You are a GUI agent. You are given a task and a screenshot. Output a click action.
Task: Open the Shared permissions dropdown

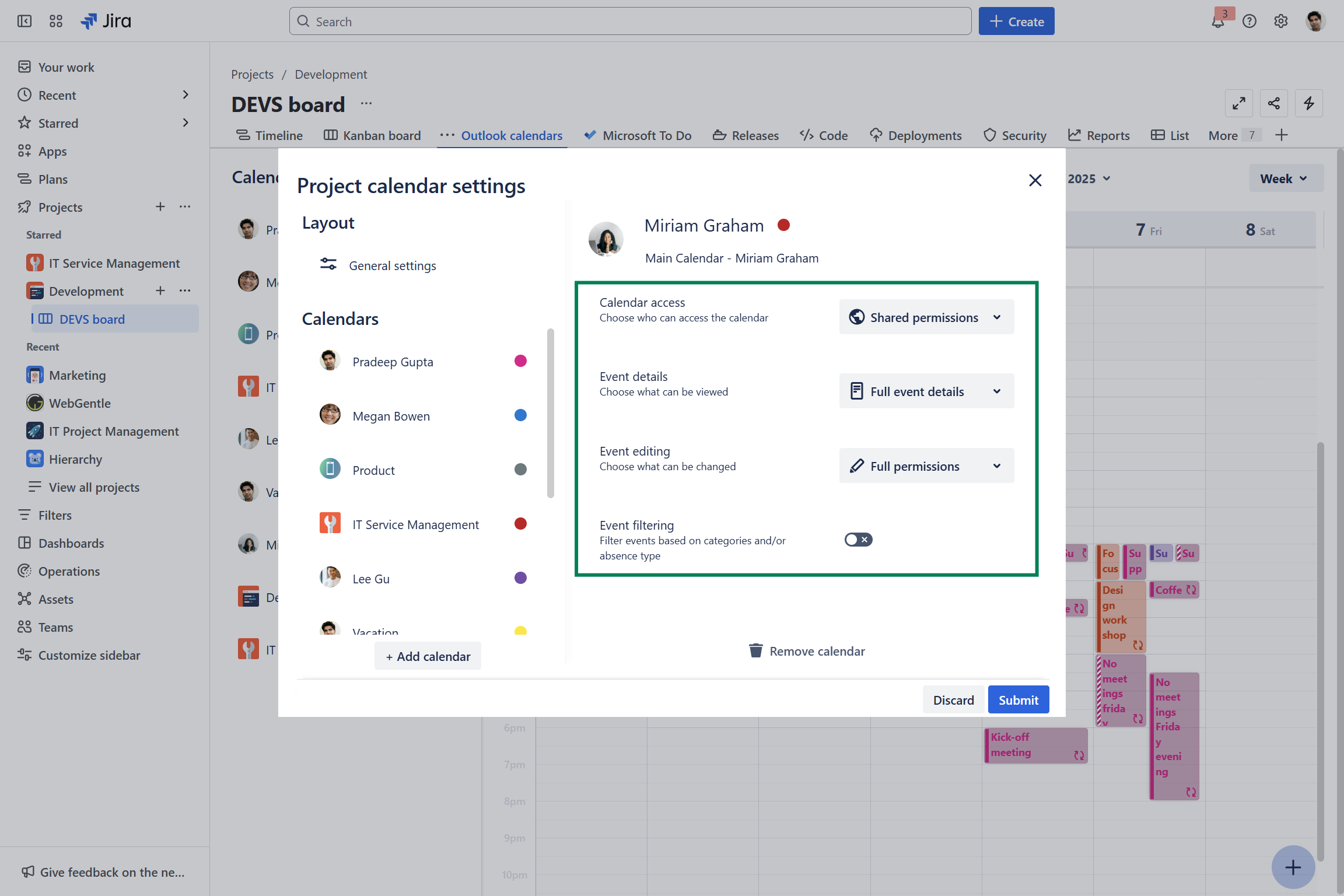click(926, 317)
